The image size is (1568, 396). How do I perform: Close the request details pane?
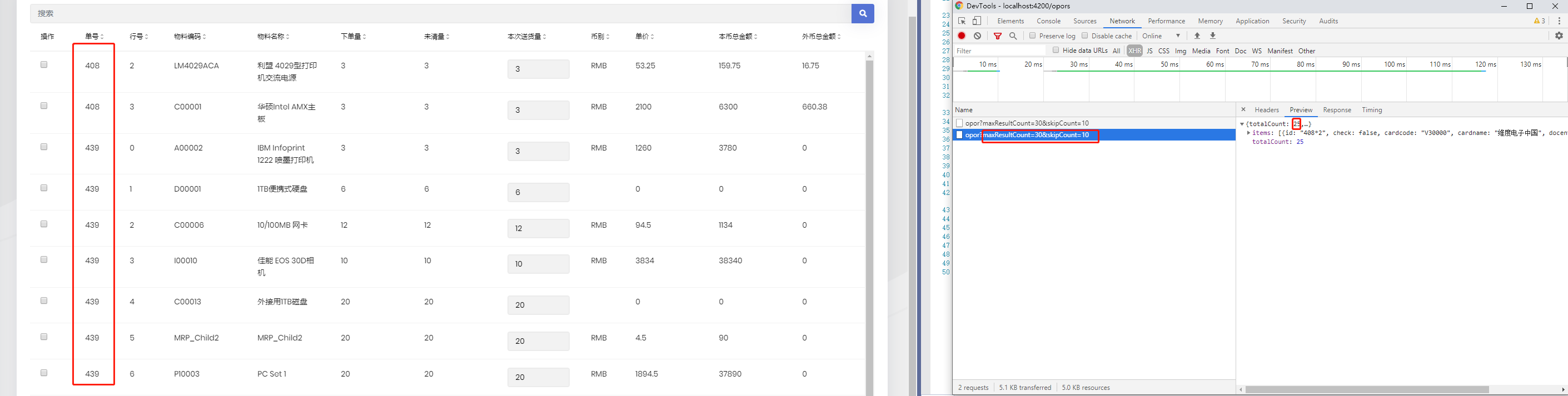(1243, 109)
